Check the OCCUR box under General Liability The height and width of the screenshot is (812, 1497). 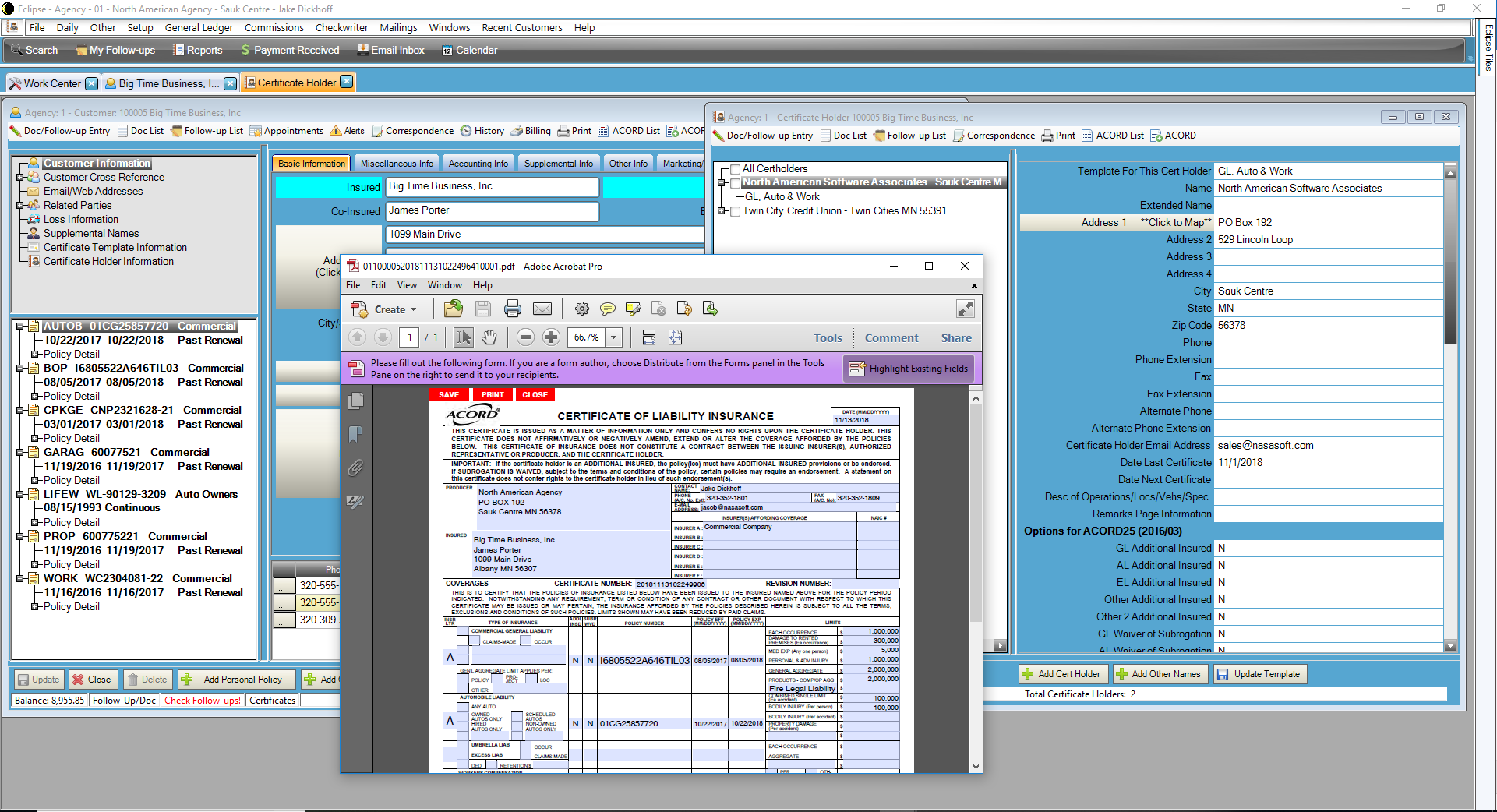526,641
